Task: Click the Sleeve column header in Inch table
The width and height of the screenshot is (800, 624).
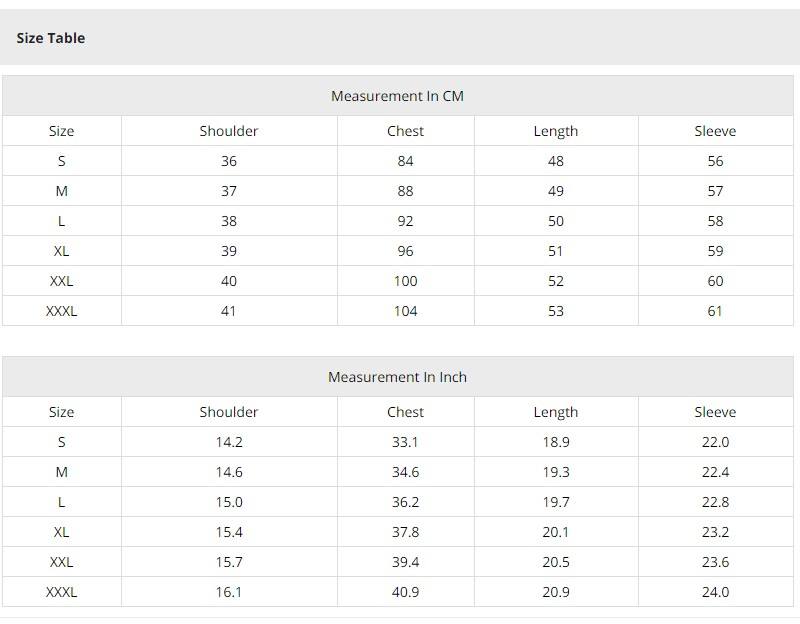Action: tap(715, 412)
